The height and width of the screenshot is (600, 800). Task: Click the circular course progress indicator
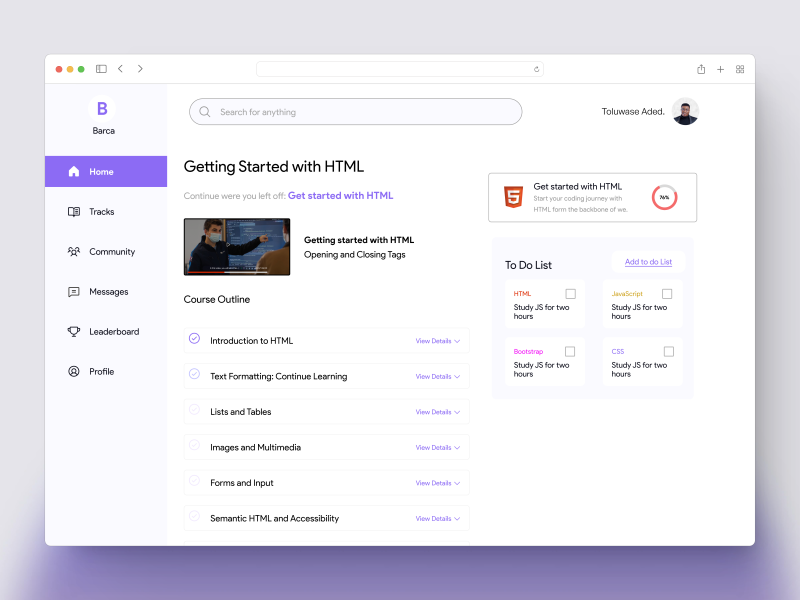tap(664, 198)
